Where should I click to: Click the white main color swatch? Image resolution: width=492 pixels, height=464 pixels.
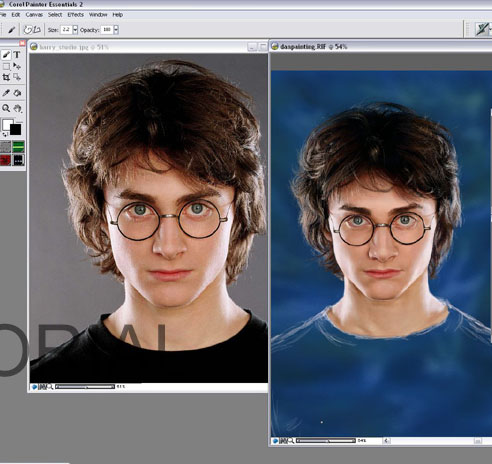[7, 124]
